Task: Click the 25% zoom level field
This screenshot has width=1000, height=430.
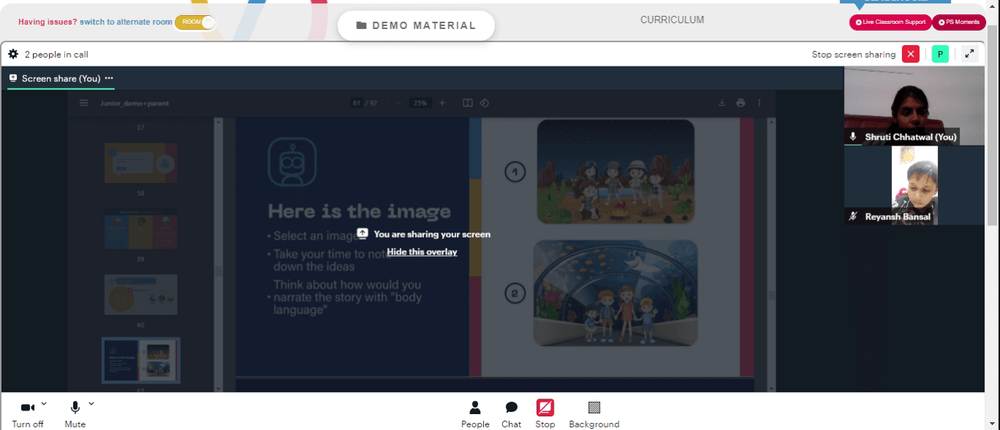Action: [x=420, y=103]
